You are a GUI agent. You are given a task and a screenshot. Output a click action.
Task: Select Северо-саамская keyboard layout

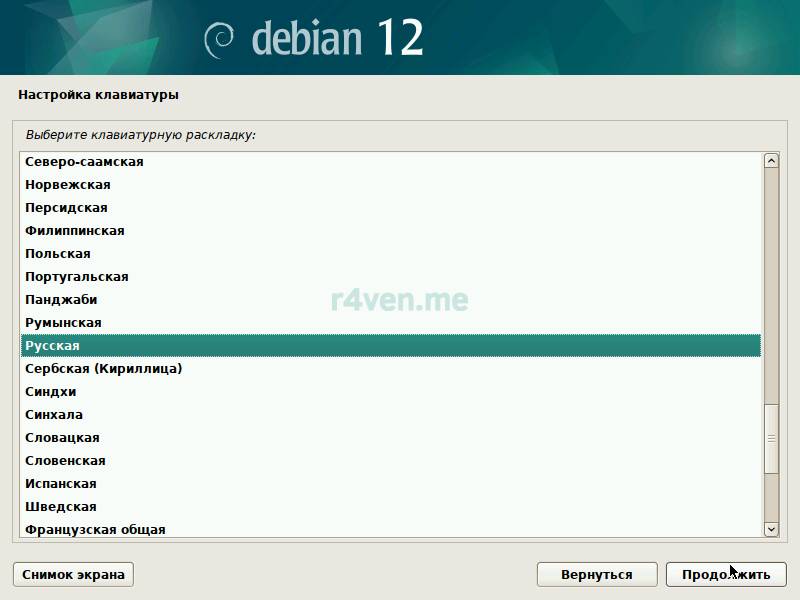(x=84, y=162)
